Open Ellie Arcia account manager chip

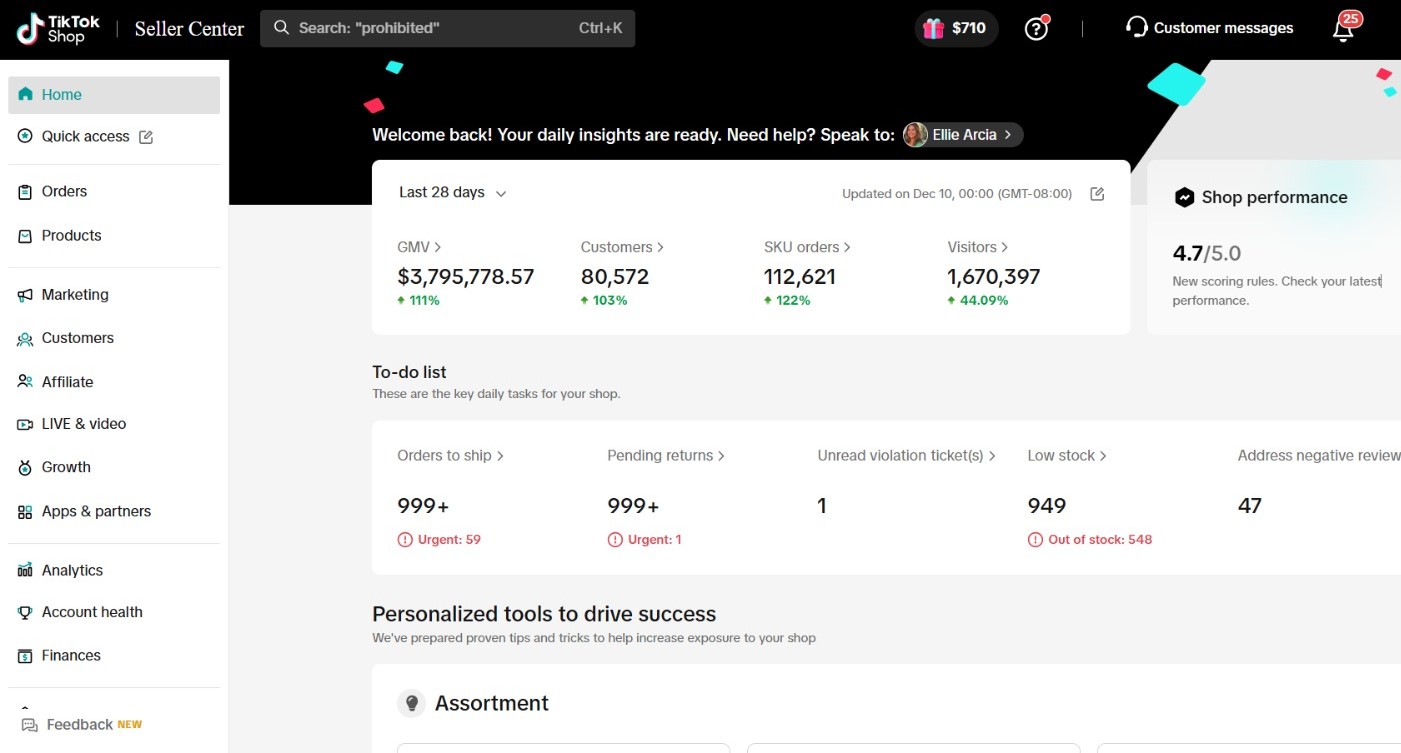pos(963,135)
